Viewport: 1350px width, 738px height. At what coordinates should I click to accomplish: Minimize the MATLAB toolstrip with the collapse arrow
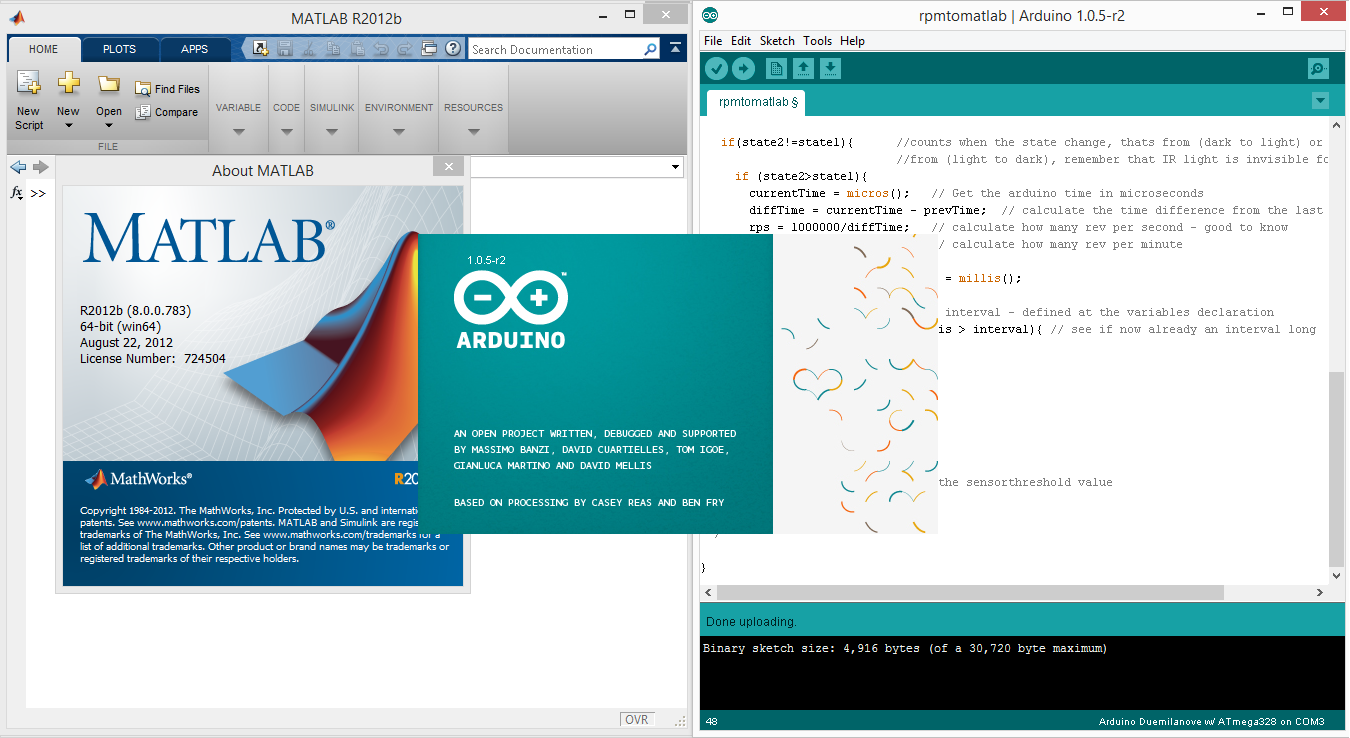coord(675,48)
